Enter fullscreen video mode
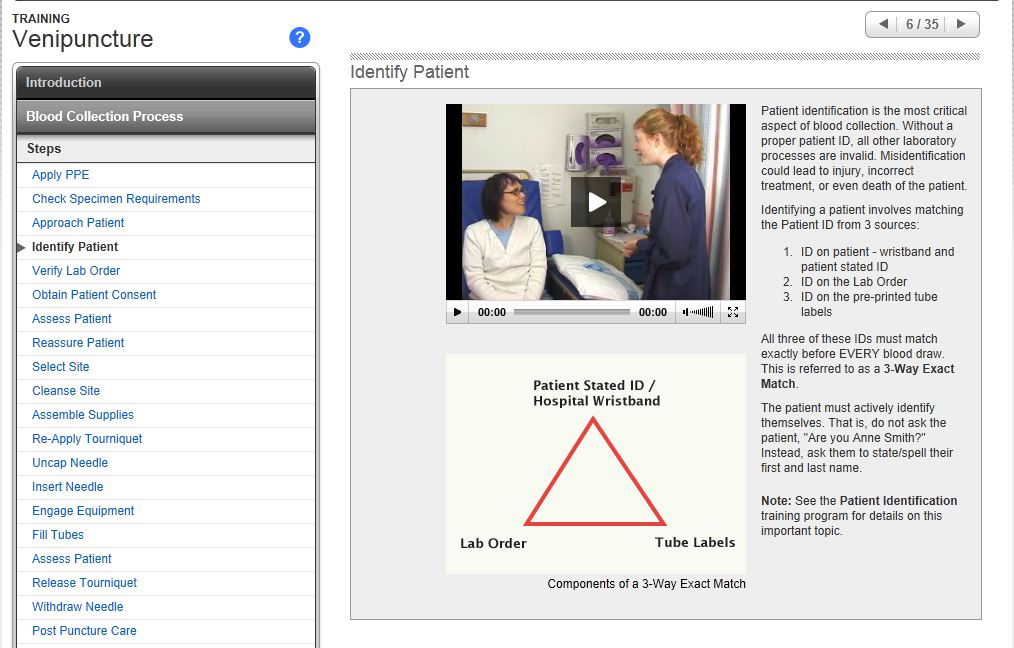Viewport: 1014px width, 648px height. pyautogui.click(x=733, y=312)
